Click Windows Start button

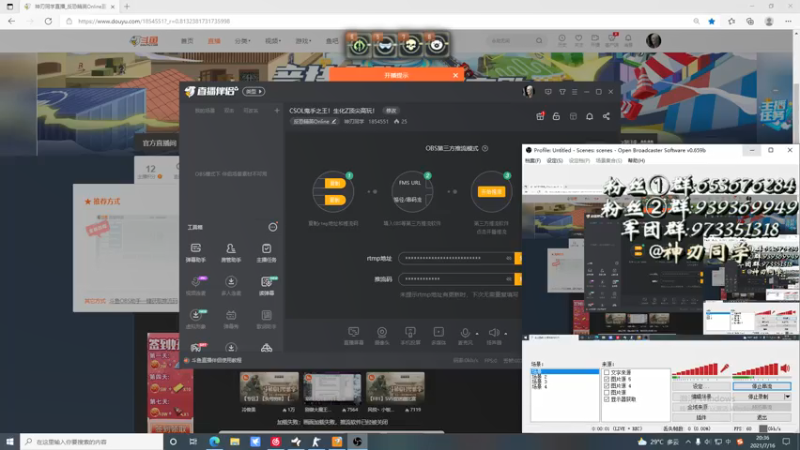pos(10,441)
